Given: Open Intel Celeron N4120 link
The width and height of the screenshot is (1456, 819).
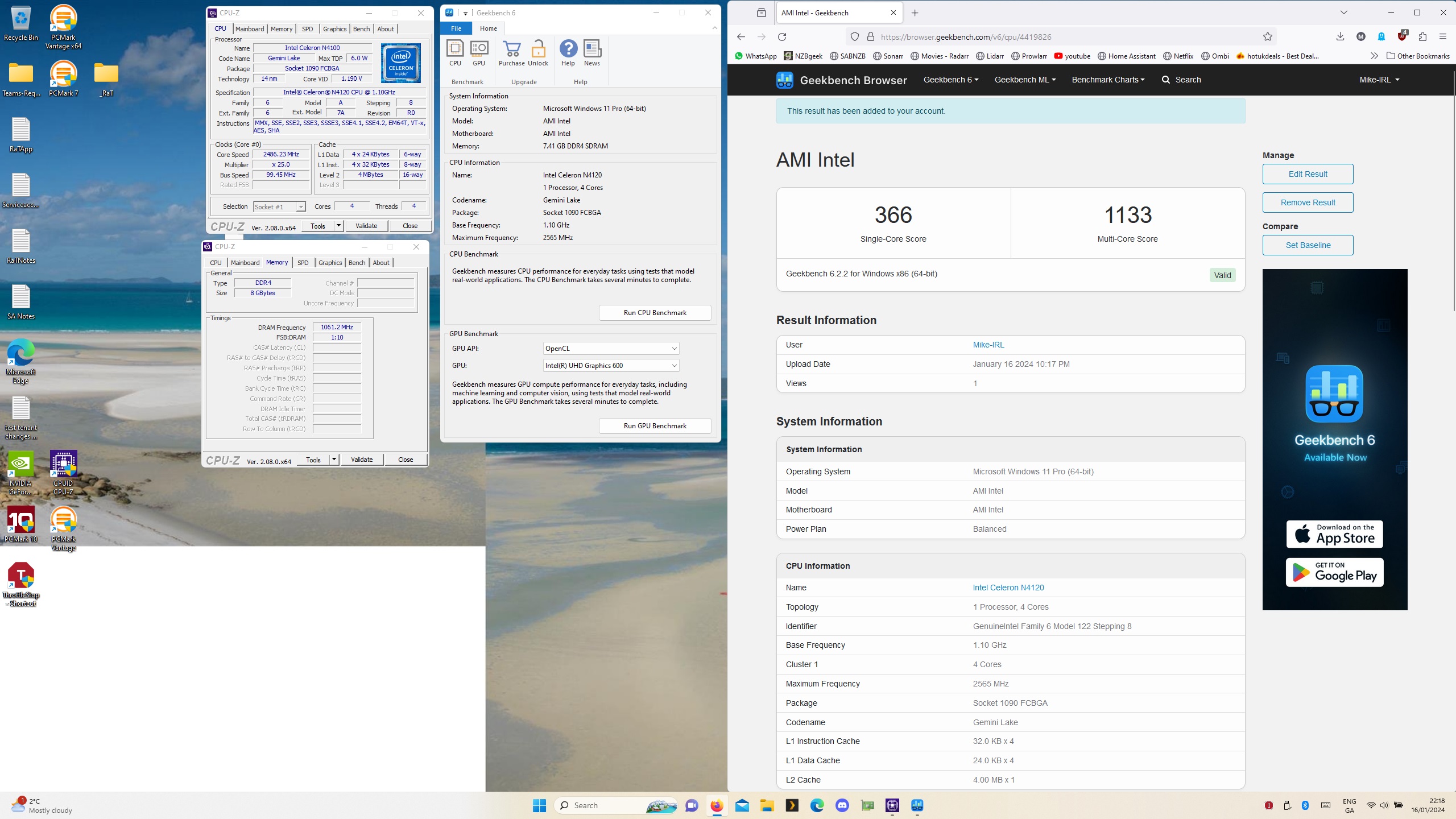Looking at the screenshot, I should click(x=1008, y=588).
